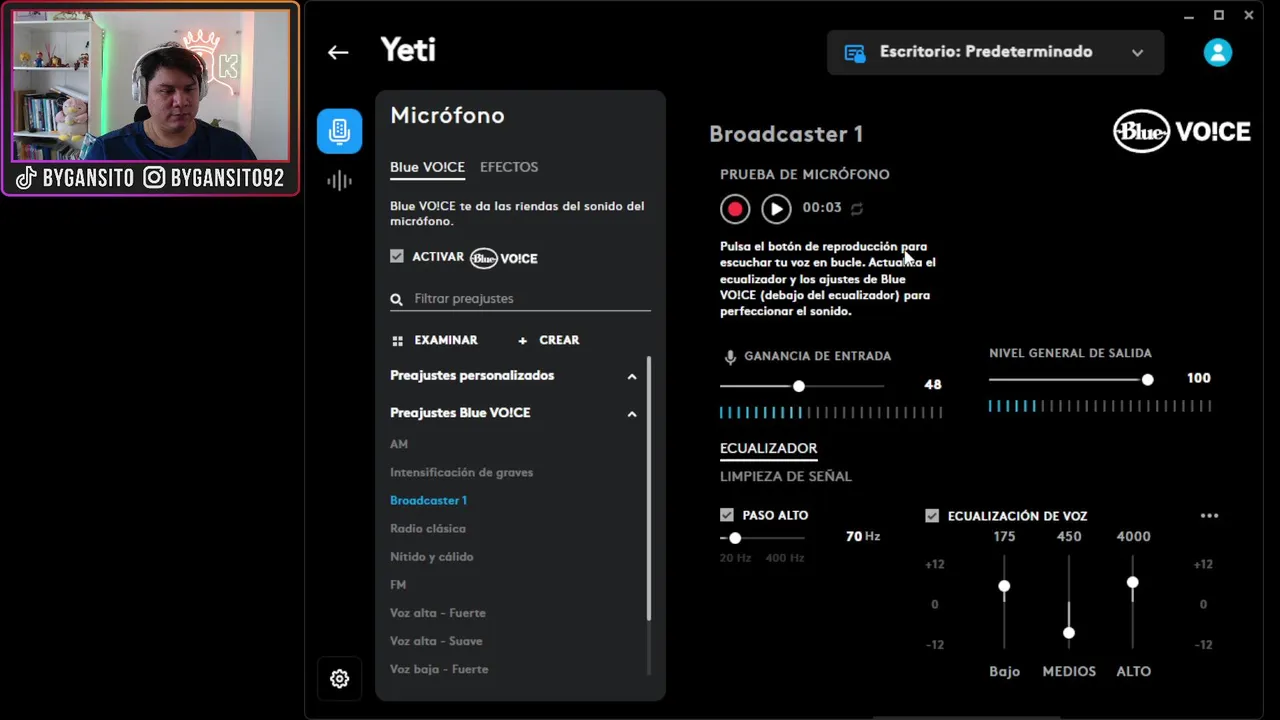Select the Voz alta - Fuerte preset

pos(438,613)
